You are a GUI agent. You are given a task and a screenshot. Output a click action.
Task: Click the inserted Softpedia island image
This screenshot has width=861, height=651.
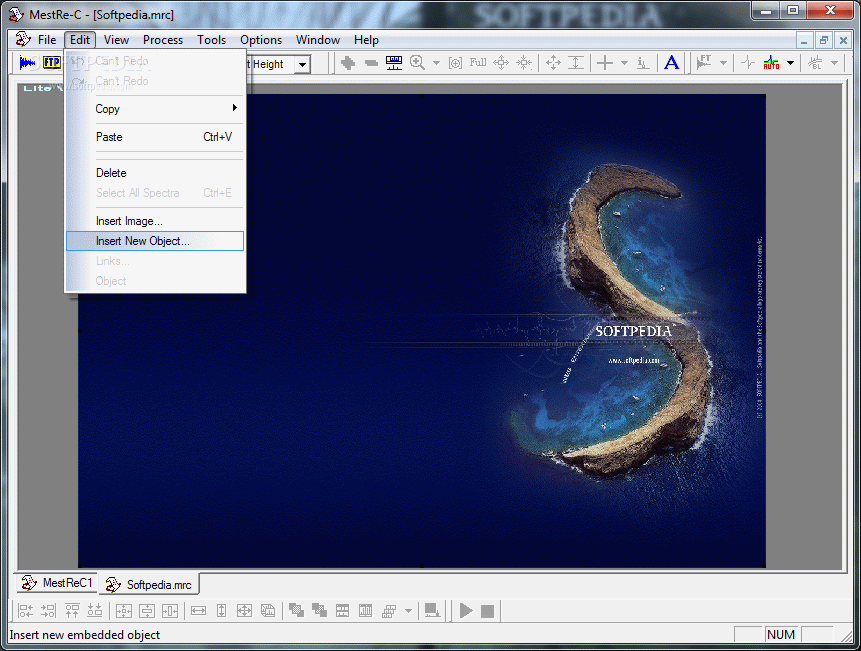[422, 331]
